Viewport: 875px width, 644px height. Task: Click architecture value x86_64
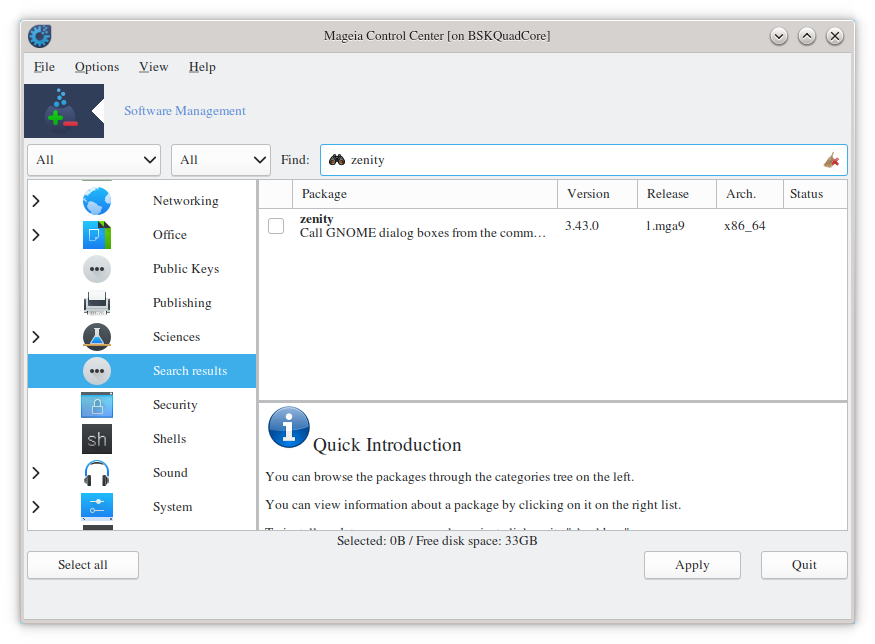pos(744,226)
